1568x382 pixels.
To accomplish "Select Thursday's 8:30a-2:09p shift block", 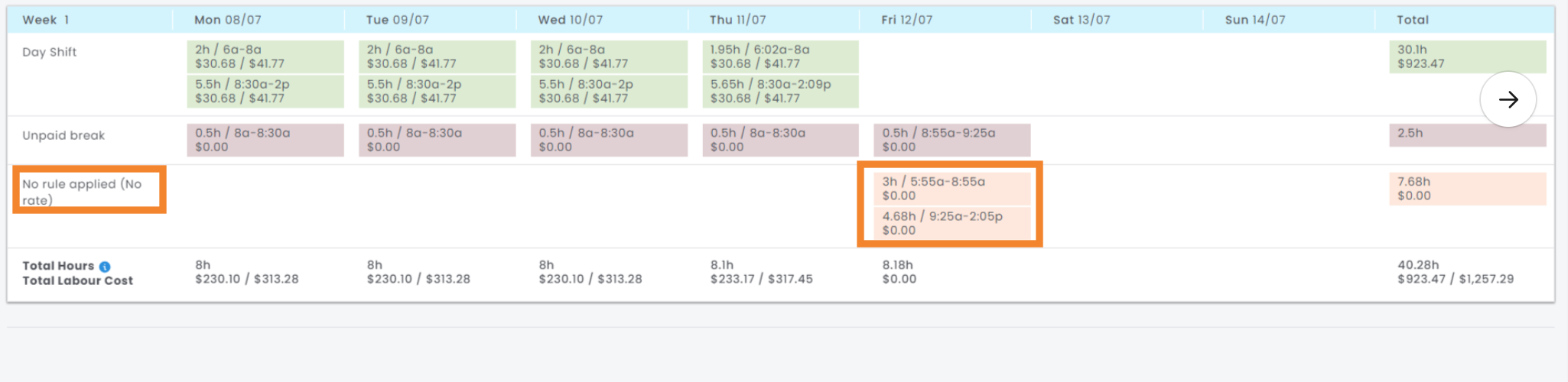I will [780, 91].
